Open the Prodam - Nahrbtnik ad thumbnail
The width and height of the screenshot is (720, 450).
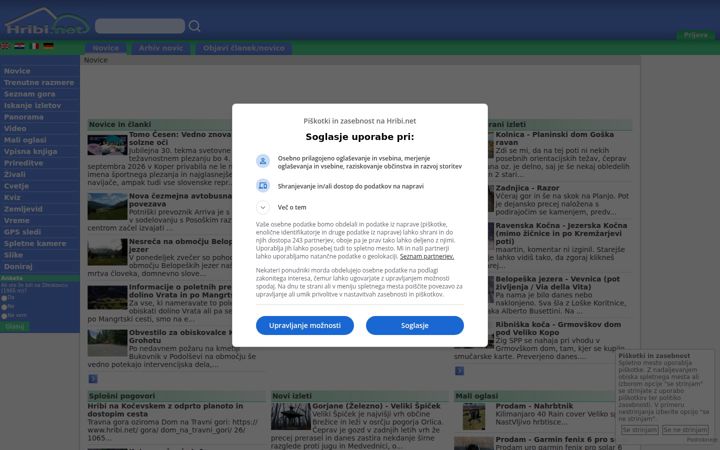click(x=474, y=416)
